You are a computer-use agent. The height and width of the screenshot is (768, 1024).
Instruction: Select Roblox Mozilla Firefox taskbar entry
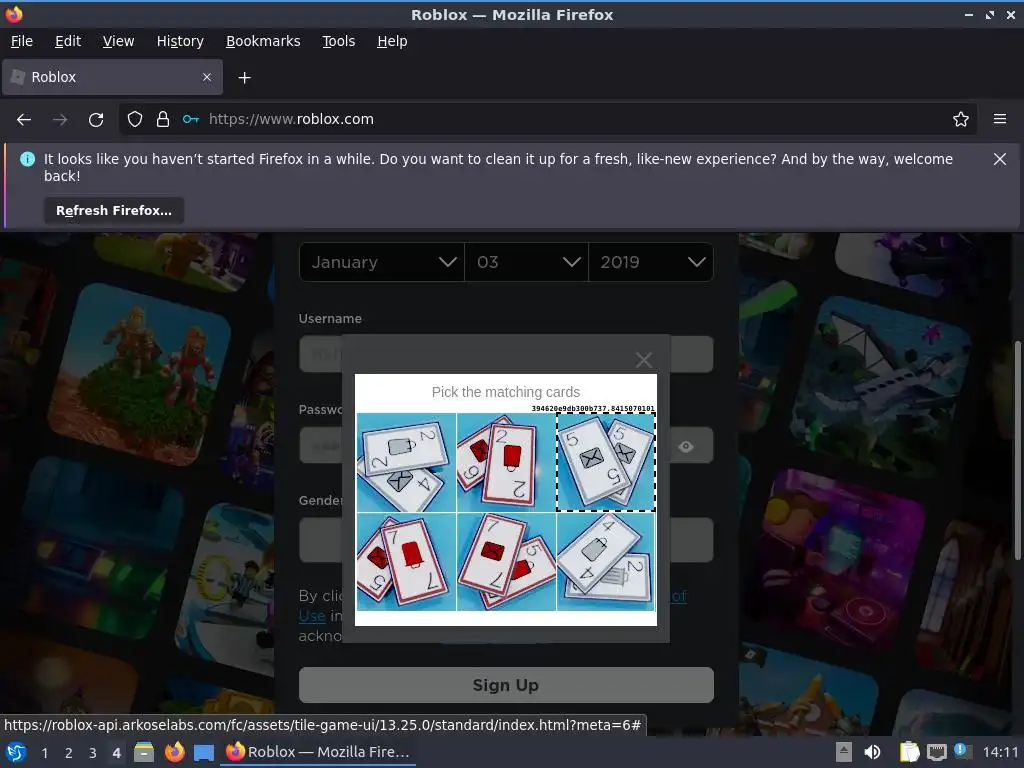[318, 752]
